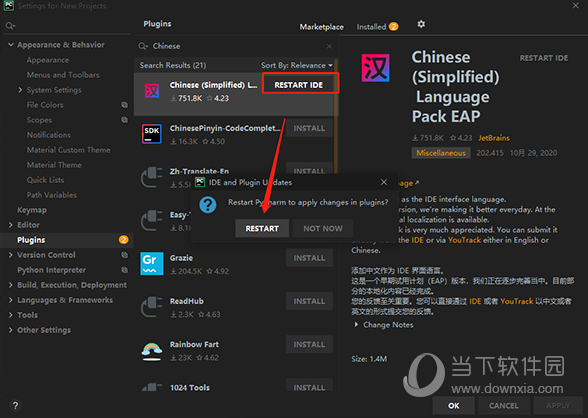Screen dimensions: 588x418
Task: Click the plugin search field containing Chinese
Action: 237,46
